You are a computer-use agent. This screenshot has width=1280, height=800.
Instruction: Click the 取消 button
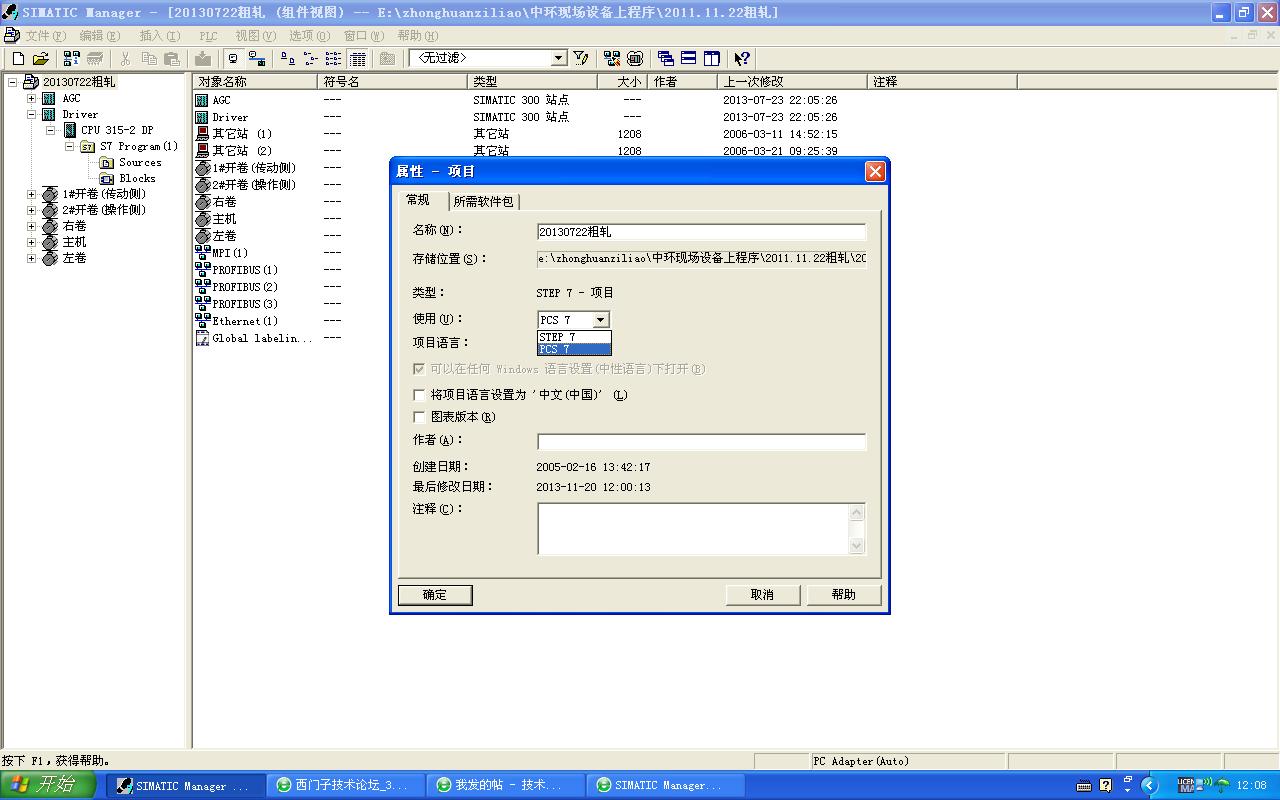click(762, 595)
